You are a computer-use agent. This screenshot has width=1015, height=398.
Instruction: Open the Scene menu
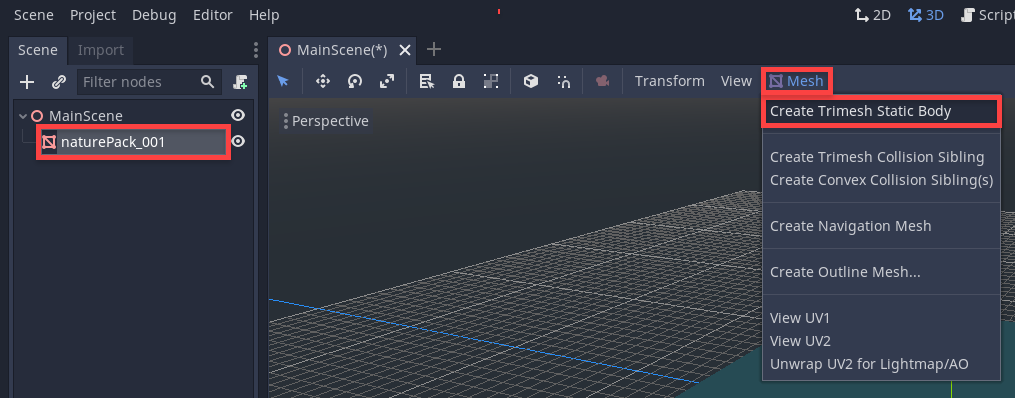[x=34, y=15]
